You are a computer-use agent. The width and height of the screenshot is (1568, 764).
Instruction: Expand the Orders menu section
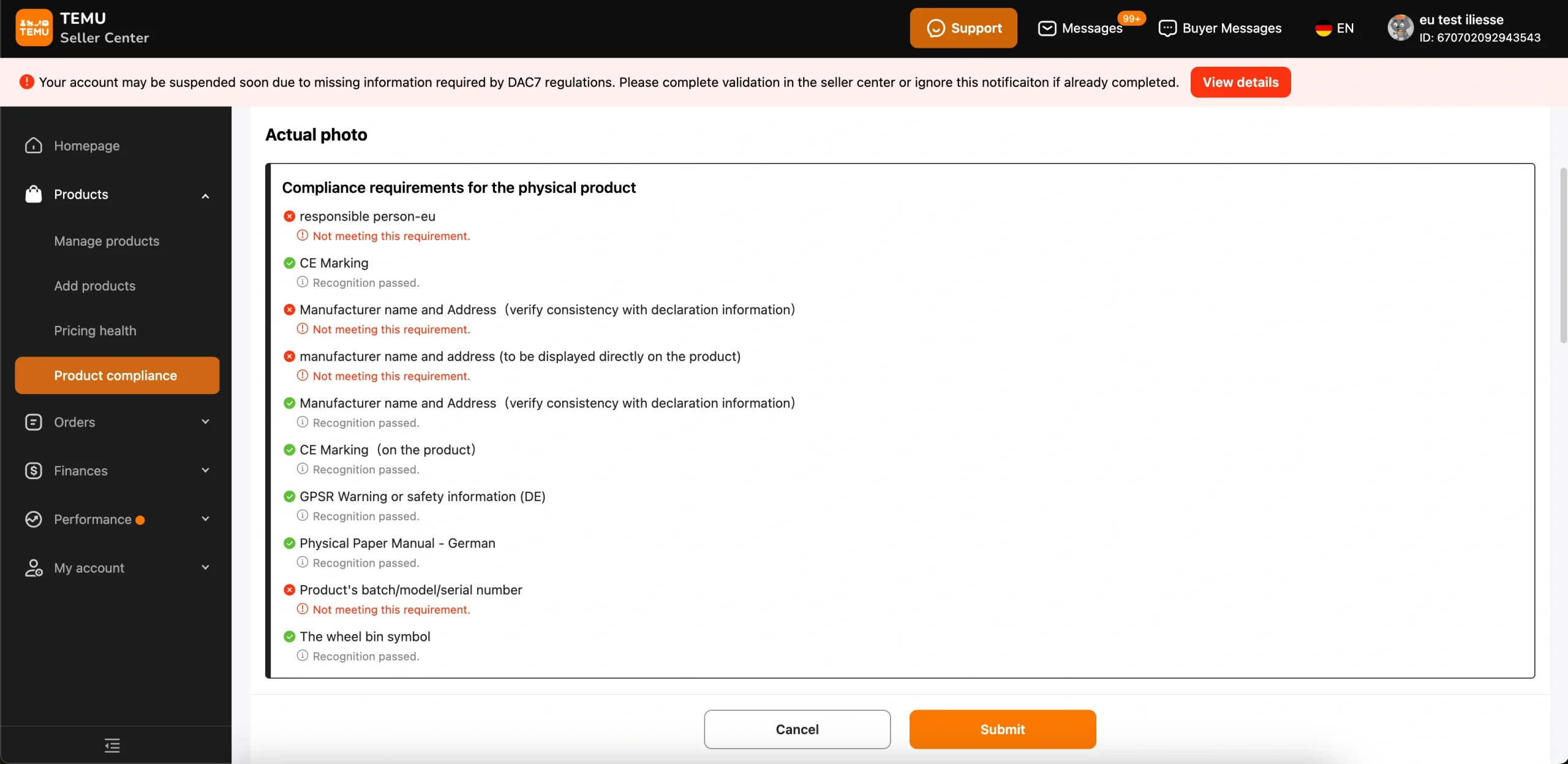(206, 422)
